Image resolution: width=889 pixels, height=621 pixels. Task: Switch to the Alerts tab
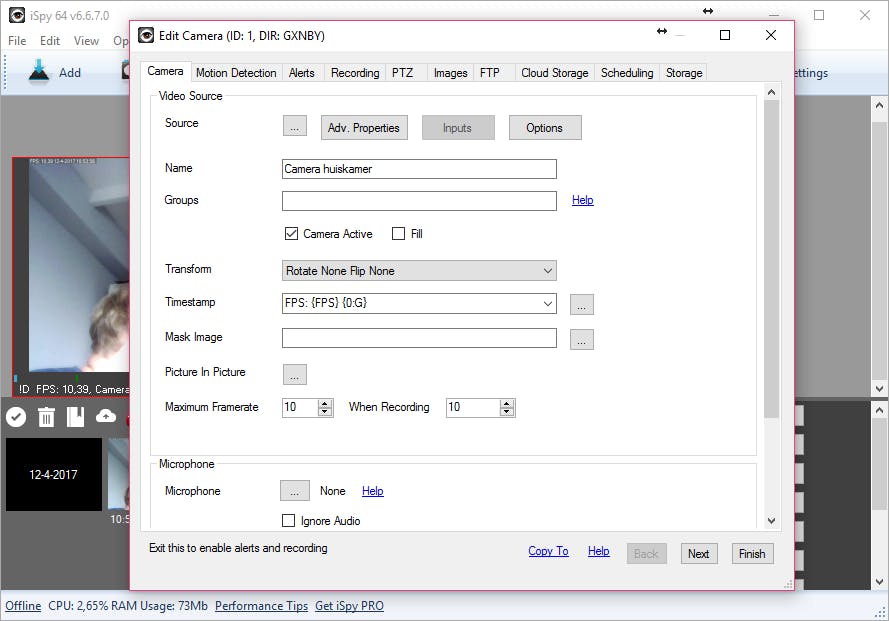pos(302,73)
